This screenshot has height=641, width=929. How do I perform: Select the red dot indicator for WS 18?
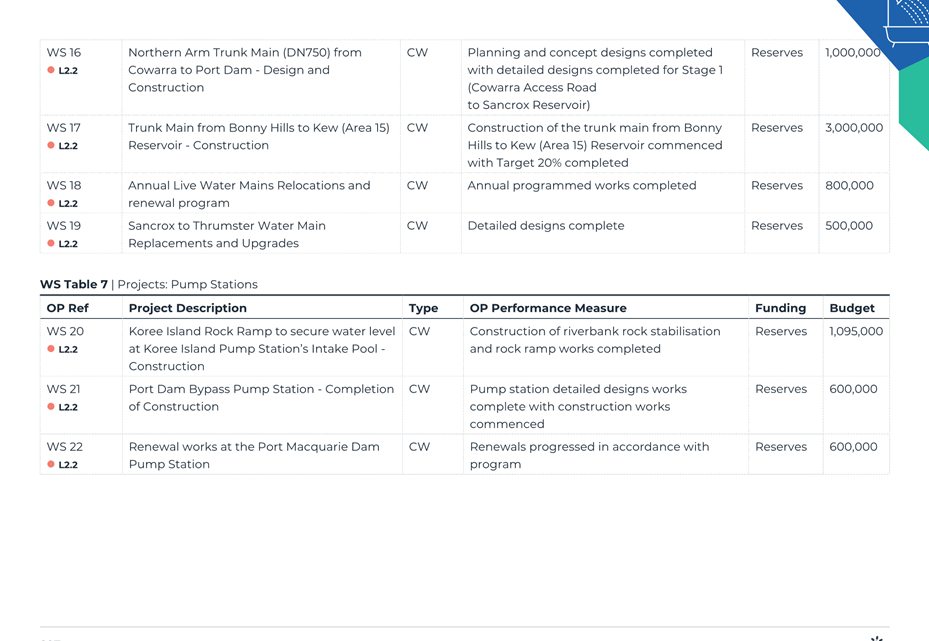tap(51, 203)
